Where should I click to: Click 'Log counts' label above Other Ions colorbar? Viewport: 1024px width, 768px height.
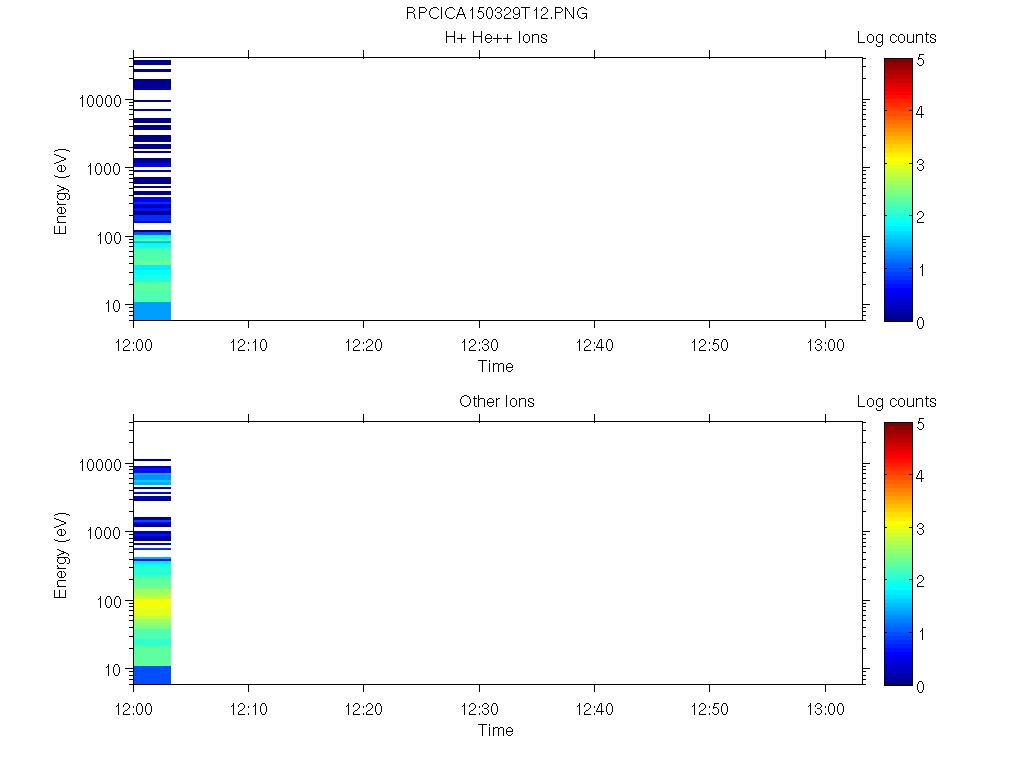(896, 402)
